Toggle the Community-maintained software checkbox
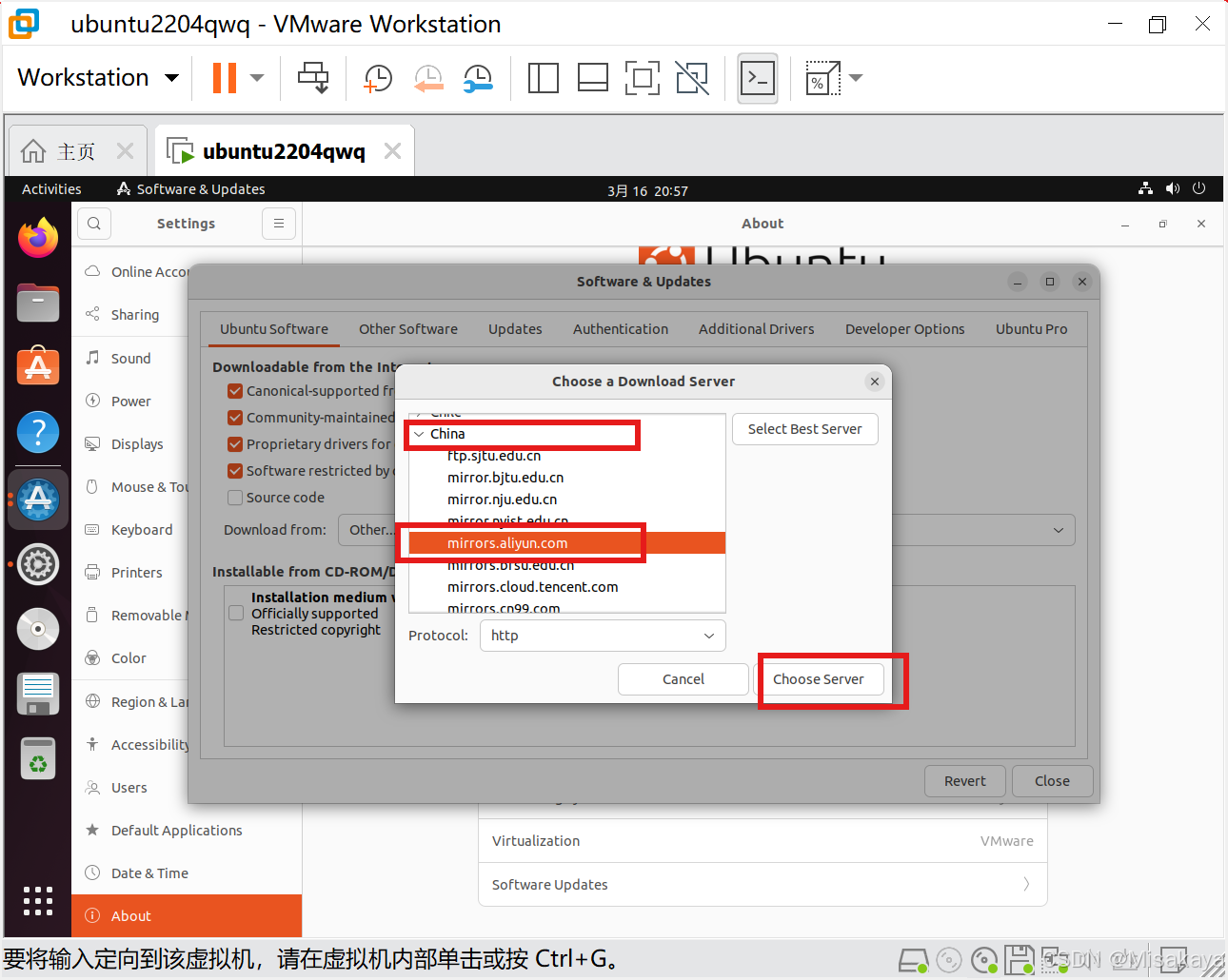1228x980 pixels. coord(235,418)
